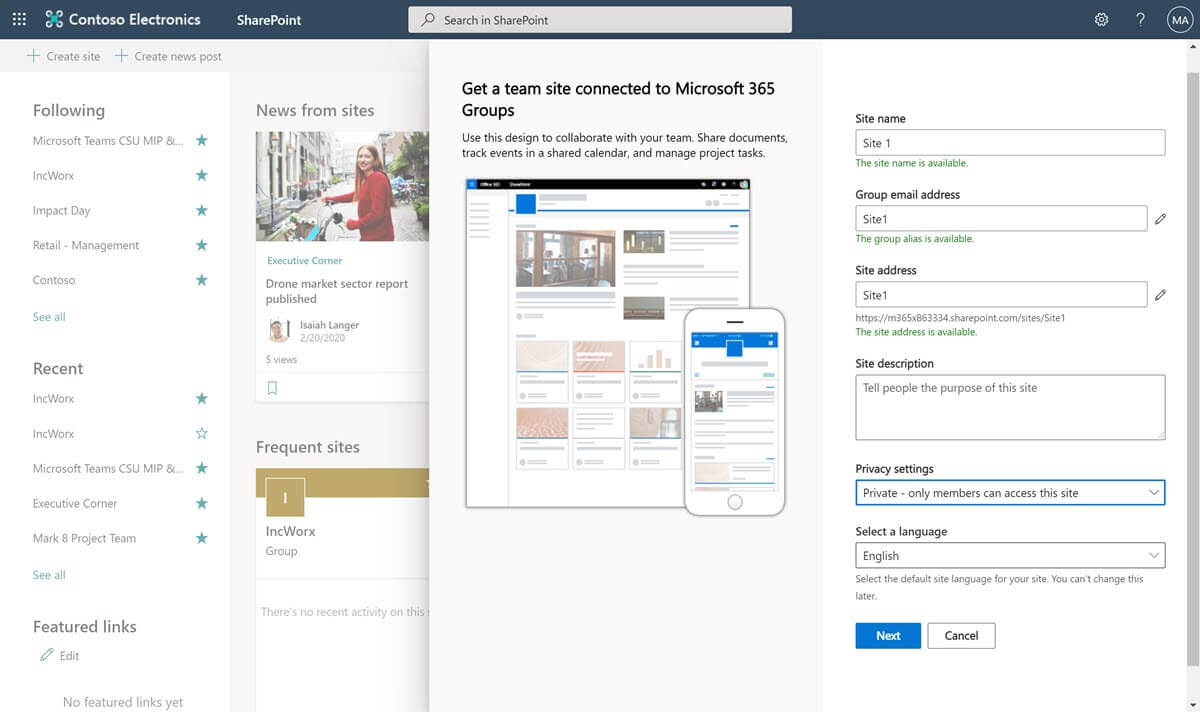Screen dimensions: 1200x712
Task: Click the team site desktop preview image
Action: tap(608, 342)
